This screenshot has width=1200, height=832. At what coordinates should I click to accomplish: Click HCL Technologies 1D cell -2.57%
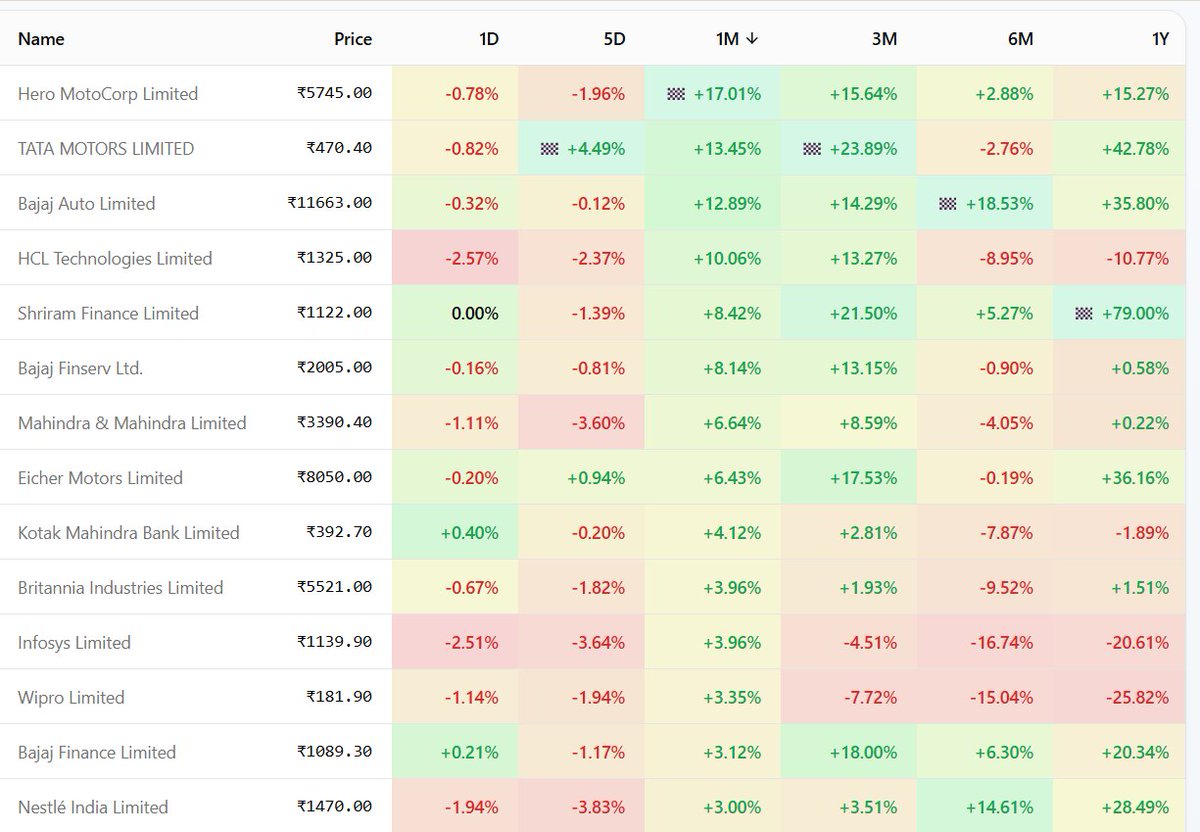coord(455,258)
